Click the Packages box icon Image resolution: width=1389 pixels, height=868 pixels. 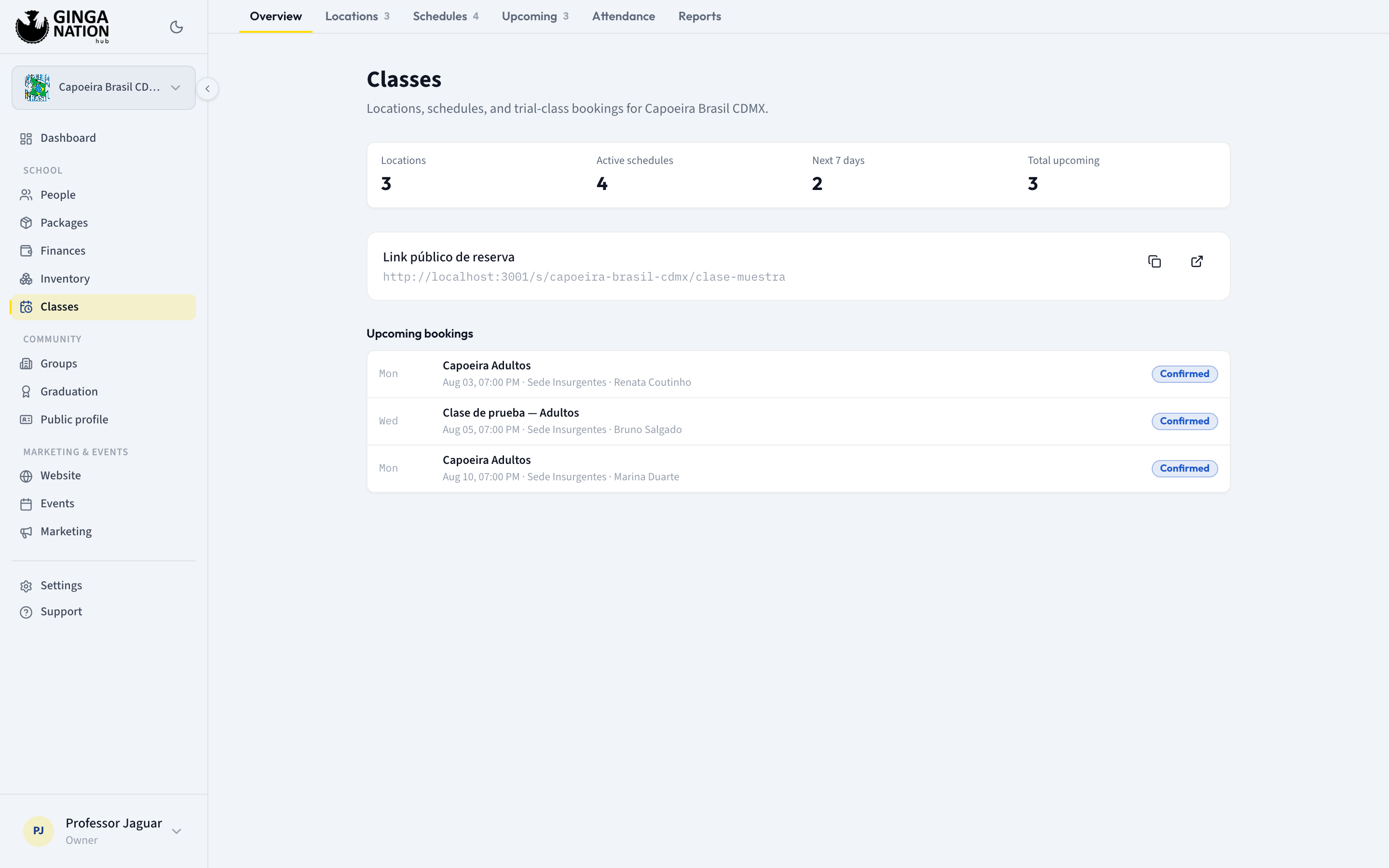coord(26,223)
